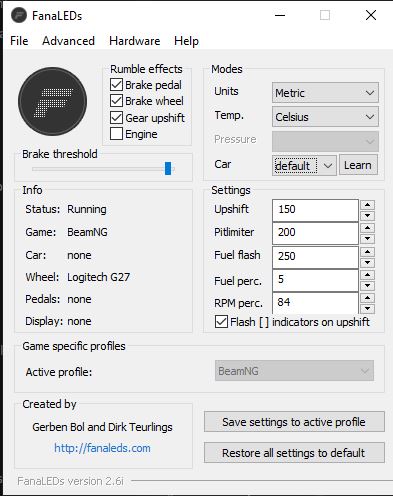Click Gerben Bol and Dirk Teurlings text
This screenshot has height=496, width=393.
(x=102, y=427)
